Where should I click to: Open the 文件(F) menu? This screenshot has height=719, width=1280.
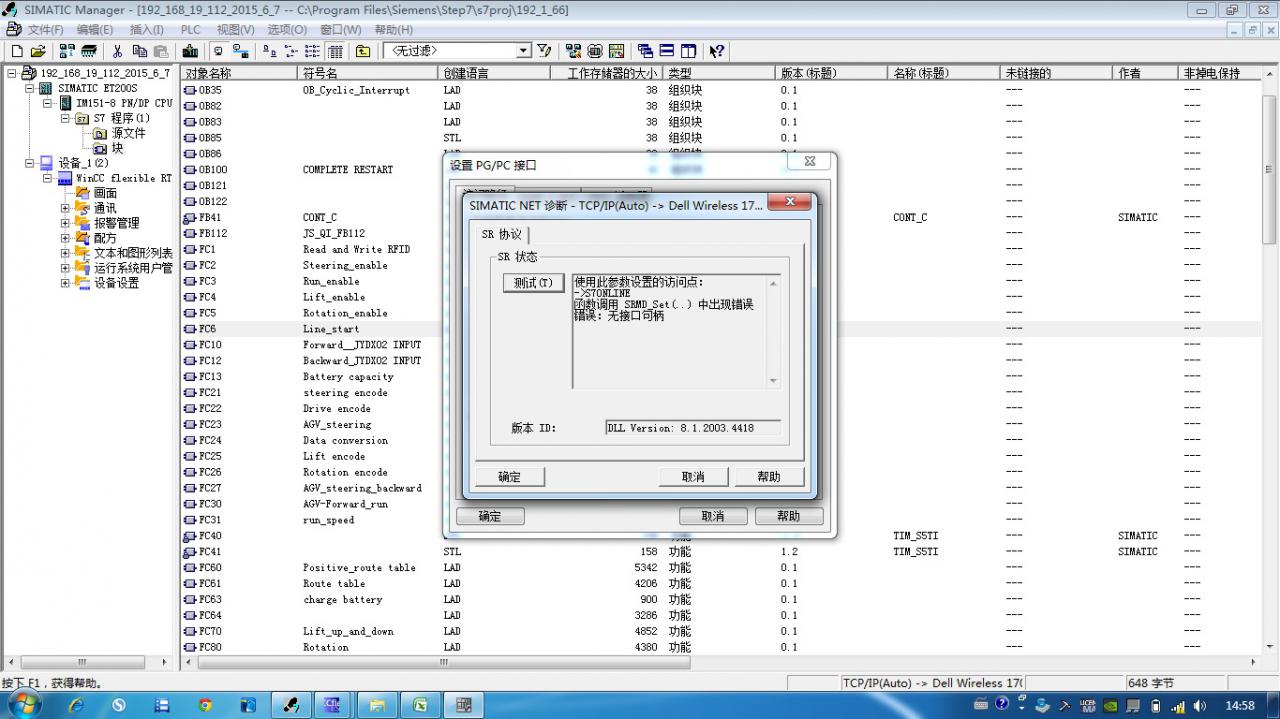pos(46,30)
